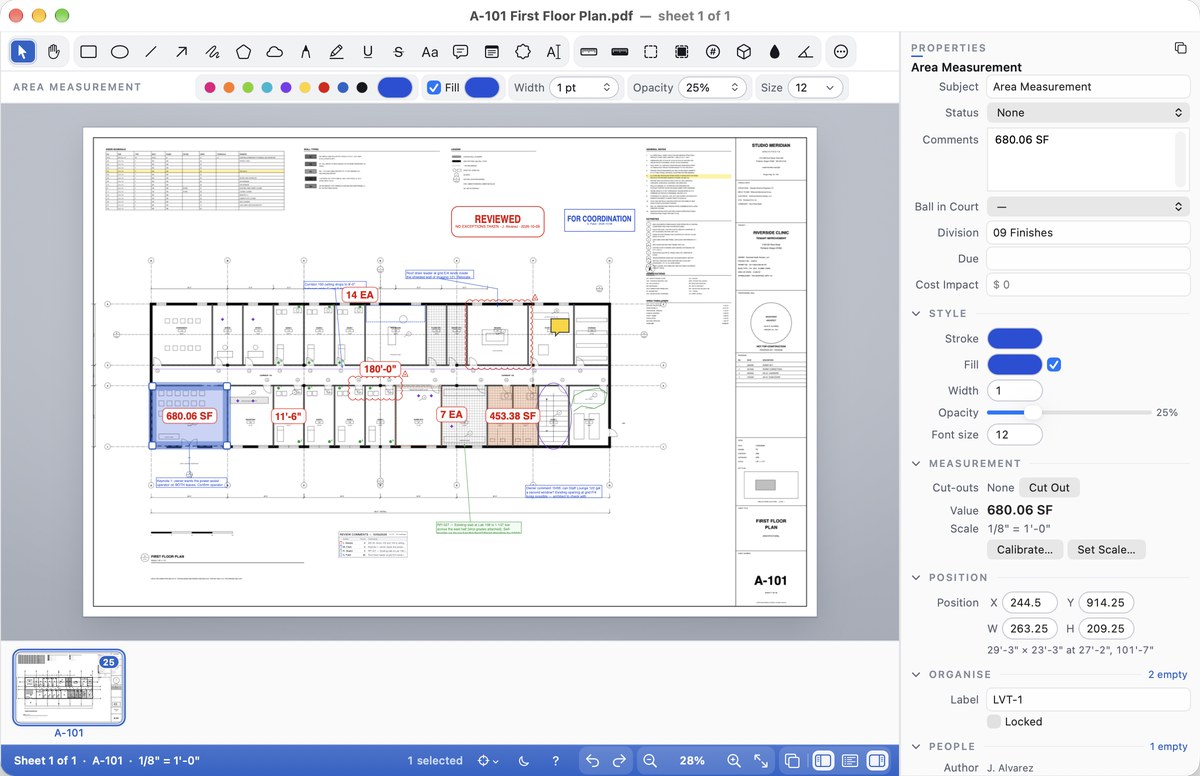The width and height of the screenshot is (1200, 776).
Task: Select the arrow pointer tool
Action: 24,51
